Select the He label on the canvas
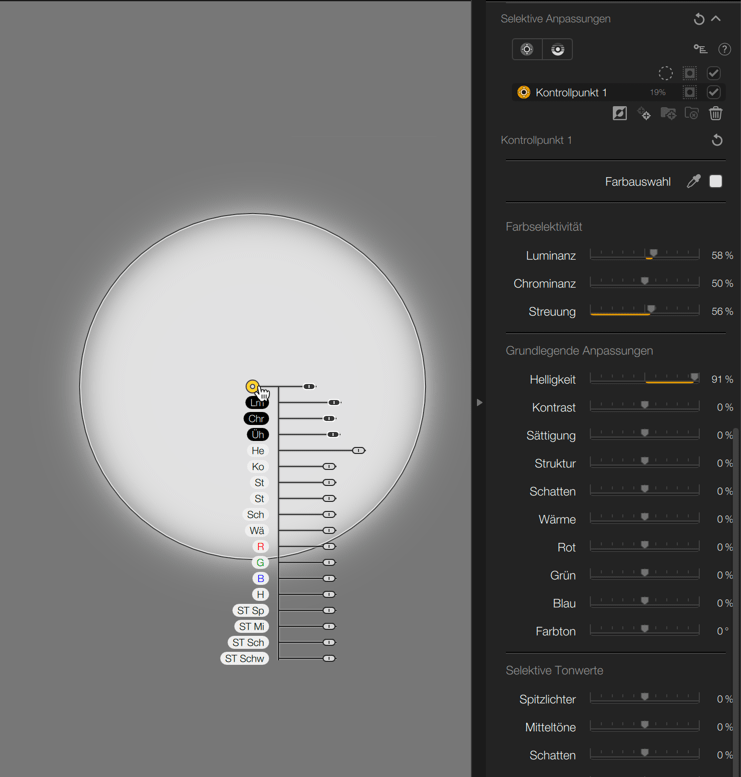This screenshot has height=777, width=741. [x=258, y=450]
